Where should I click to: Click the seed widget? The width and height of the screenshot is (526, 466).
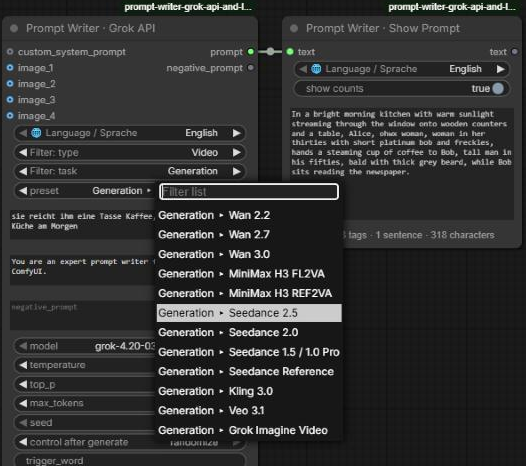pos(85,423)
